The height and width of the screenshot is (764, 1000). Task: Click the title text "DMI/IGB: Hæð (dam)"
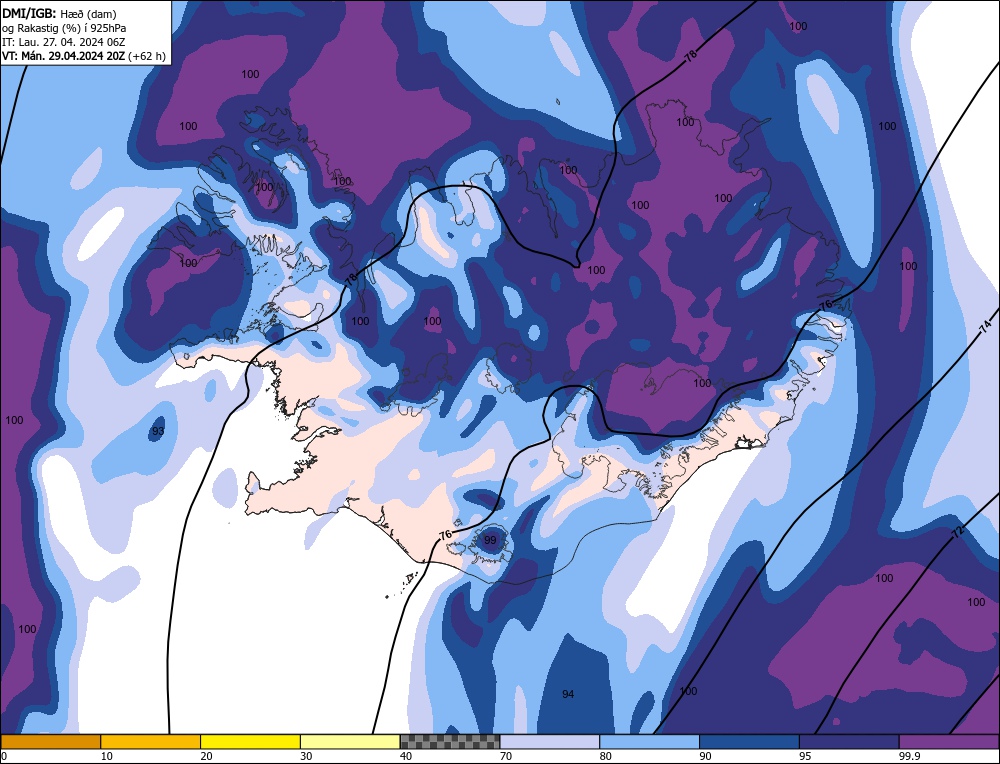coord(59,13)
